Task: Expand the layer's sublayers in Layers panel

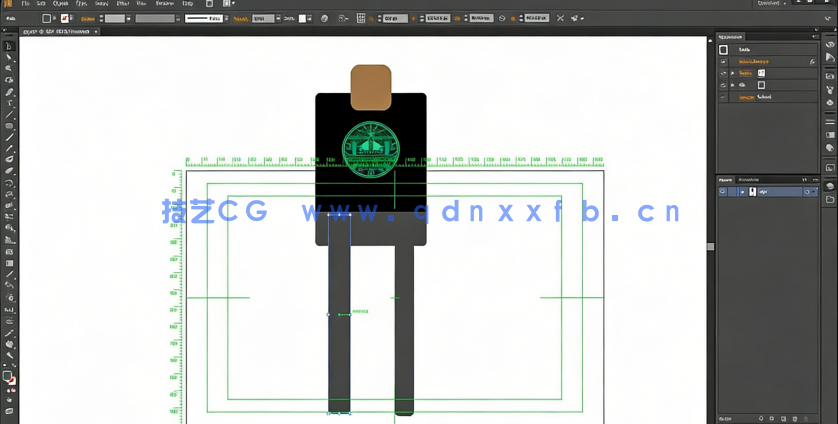Action: (x=742, y=191)
